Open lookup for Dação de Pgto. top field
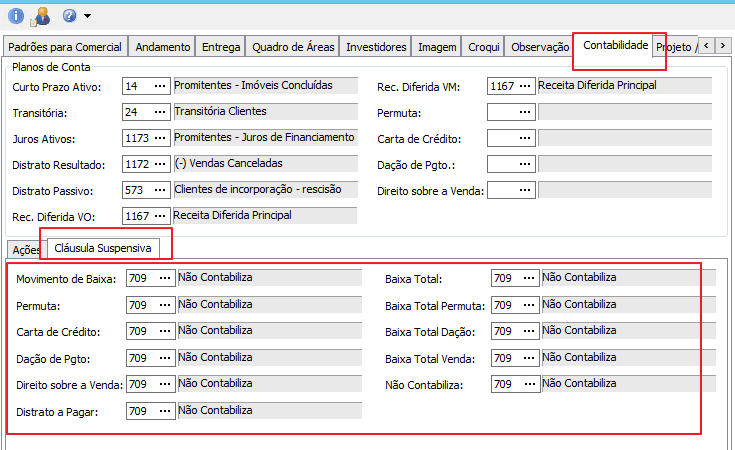735x450 pixels. (x=526, y=164)
